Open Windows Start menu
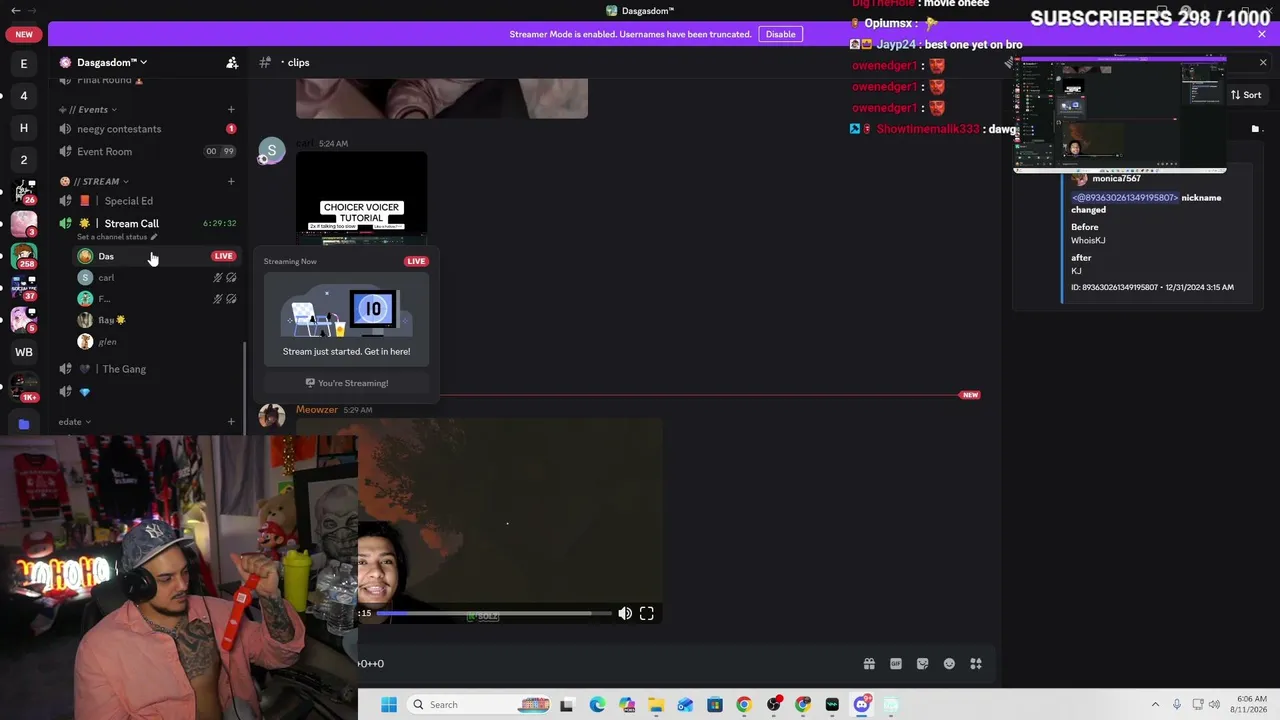This screenshot has height=720, width=1280. [389, 704]
